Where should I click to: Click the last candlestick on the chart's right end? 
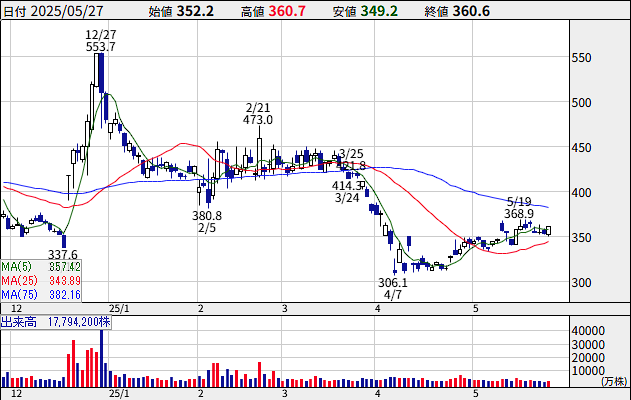click(548, 231)
